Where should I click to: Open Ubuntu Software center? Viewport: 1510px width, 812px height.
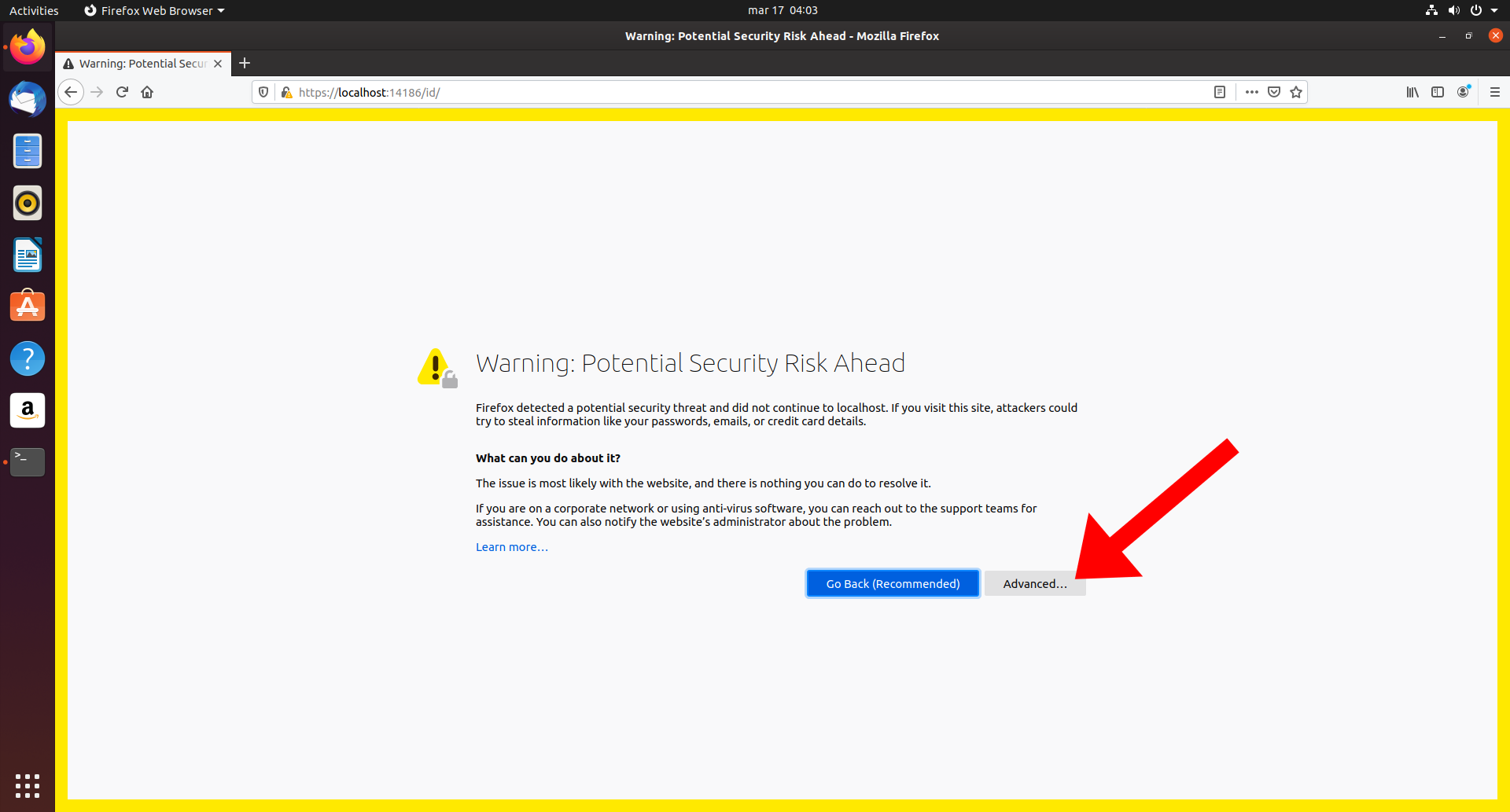click(28, 307)
